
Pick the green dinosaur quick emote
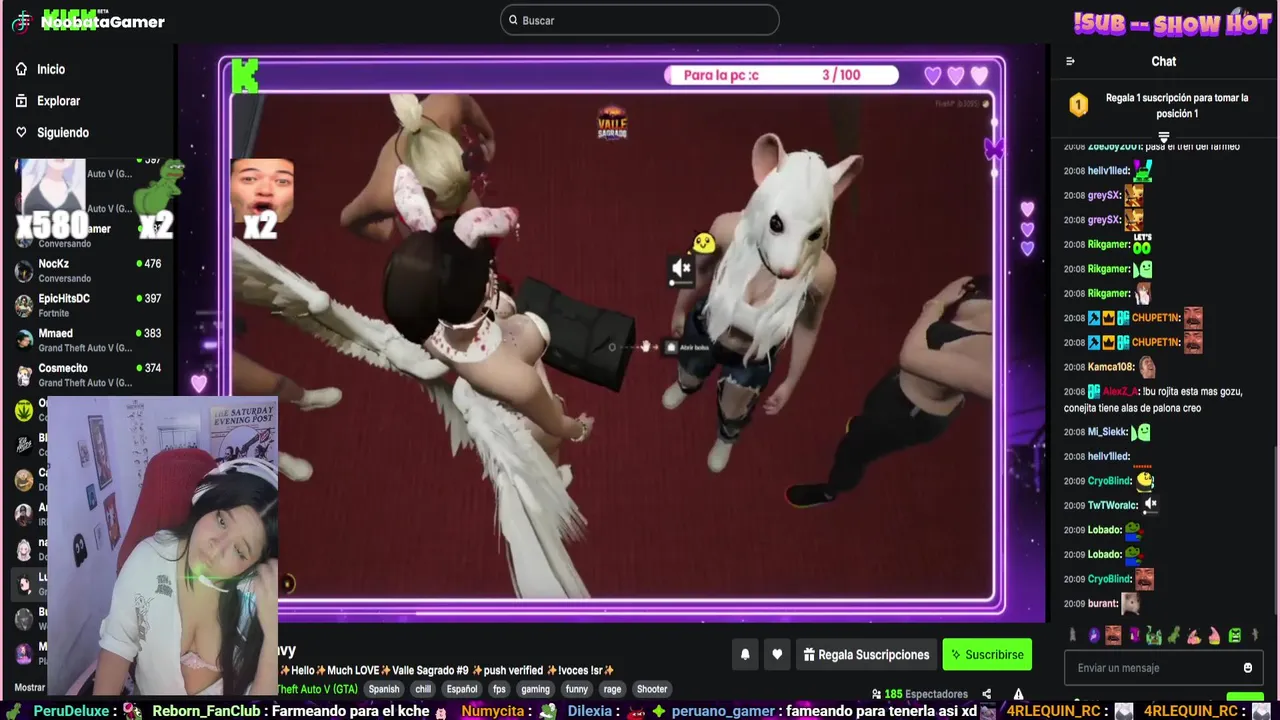[x=1174, y=635]
